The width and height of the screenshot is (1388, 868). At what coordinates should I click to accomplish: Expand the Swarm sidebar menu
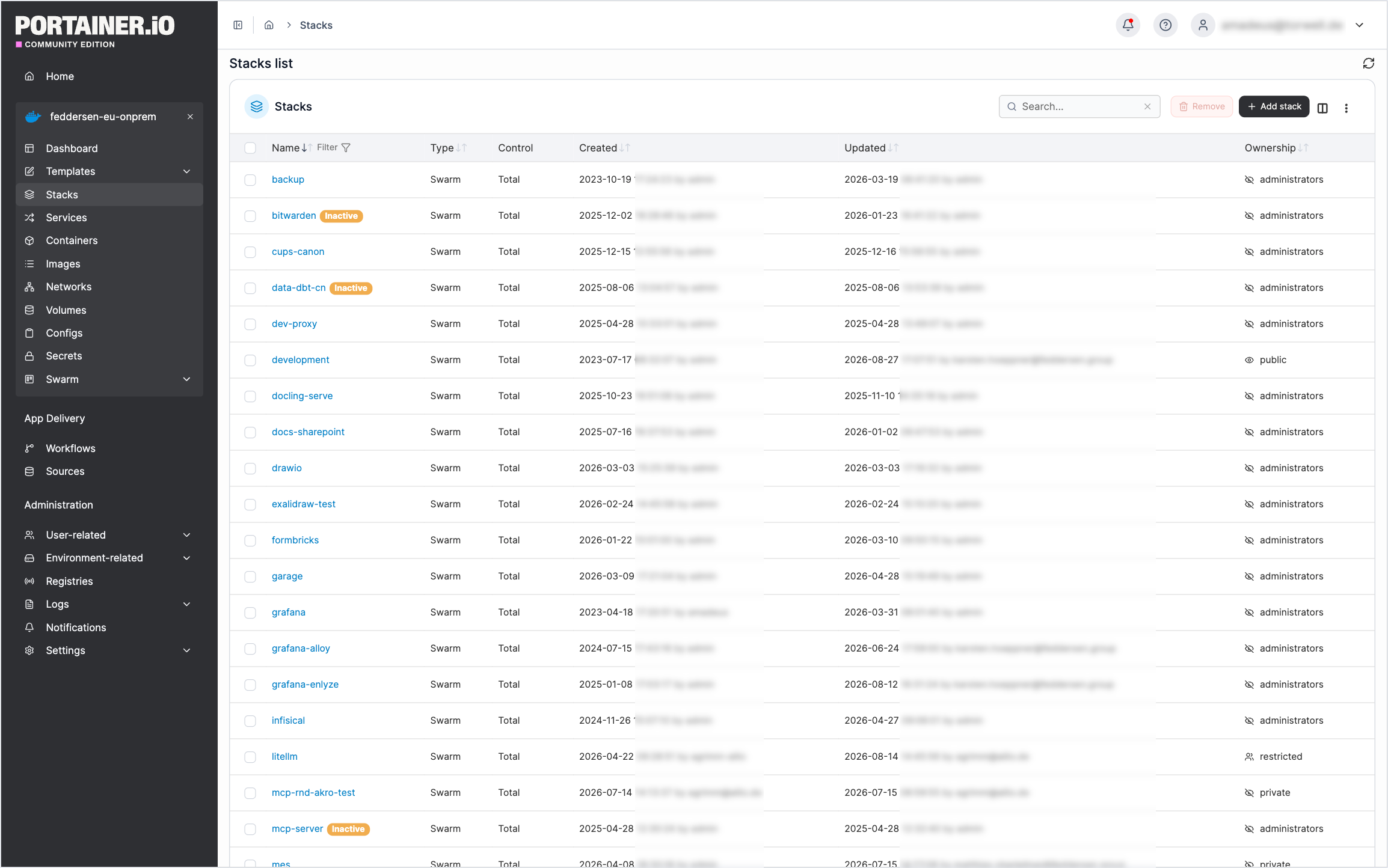click(x=186, y=379)
